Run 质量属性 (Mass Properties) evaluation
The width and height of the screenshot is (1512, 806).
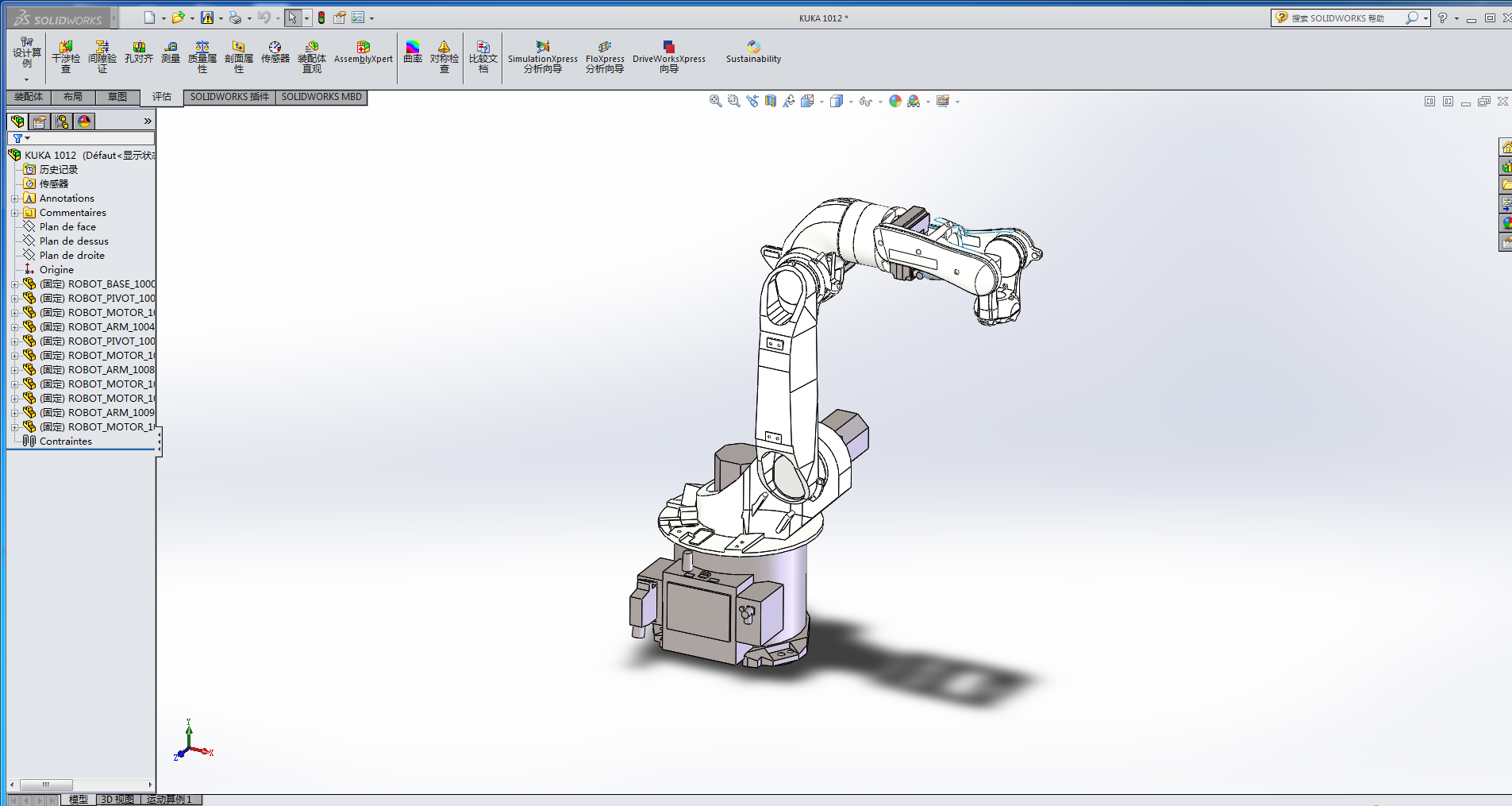[x=203, y=57]
